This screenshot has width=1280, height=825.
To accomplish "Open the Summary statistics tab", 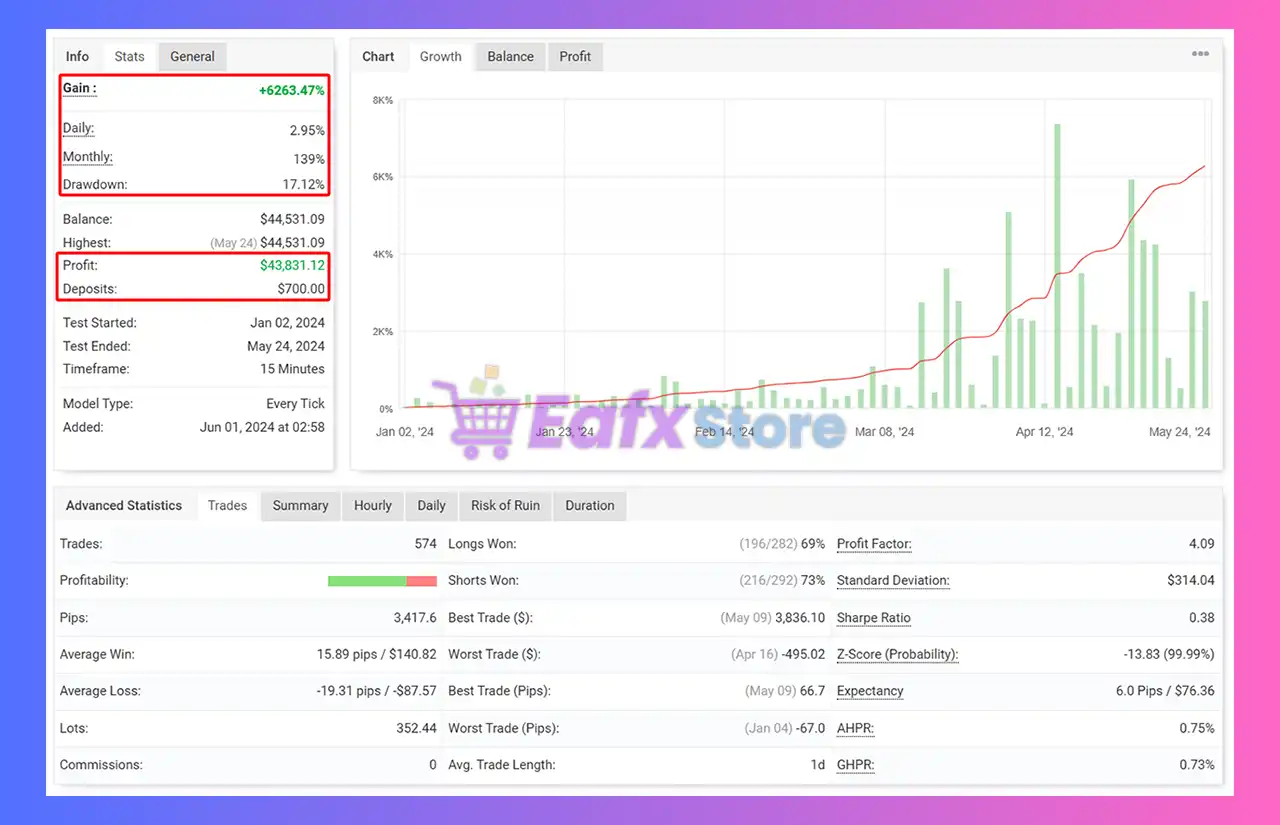I will pos(300,506).
